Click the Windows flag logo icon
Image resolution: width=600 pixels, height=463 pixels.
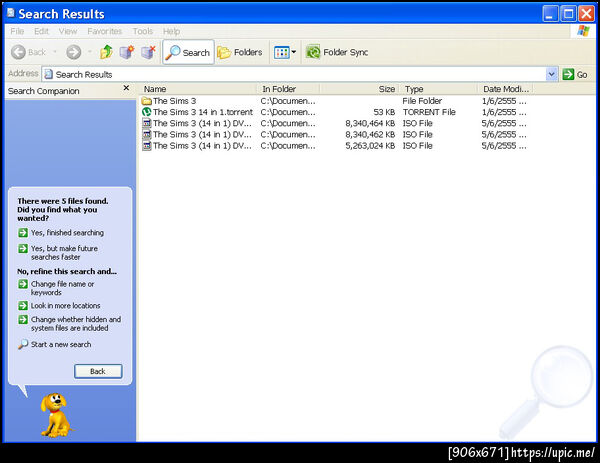tap(583, 31)
